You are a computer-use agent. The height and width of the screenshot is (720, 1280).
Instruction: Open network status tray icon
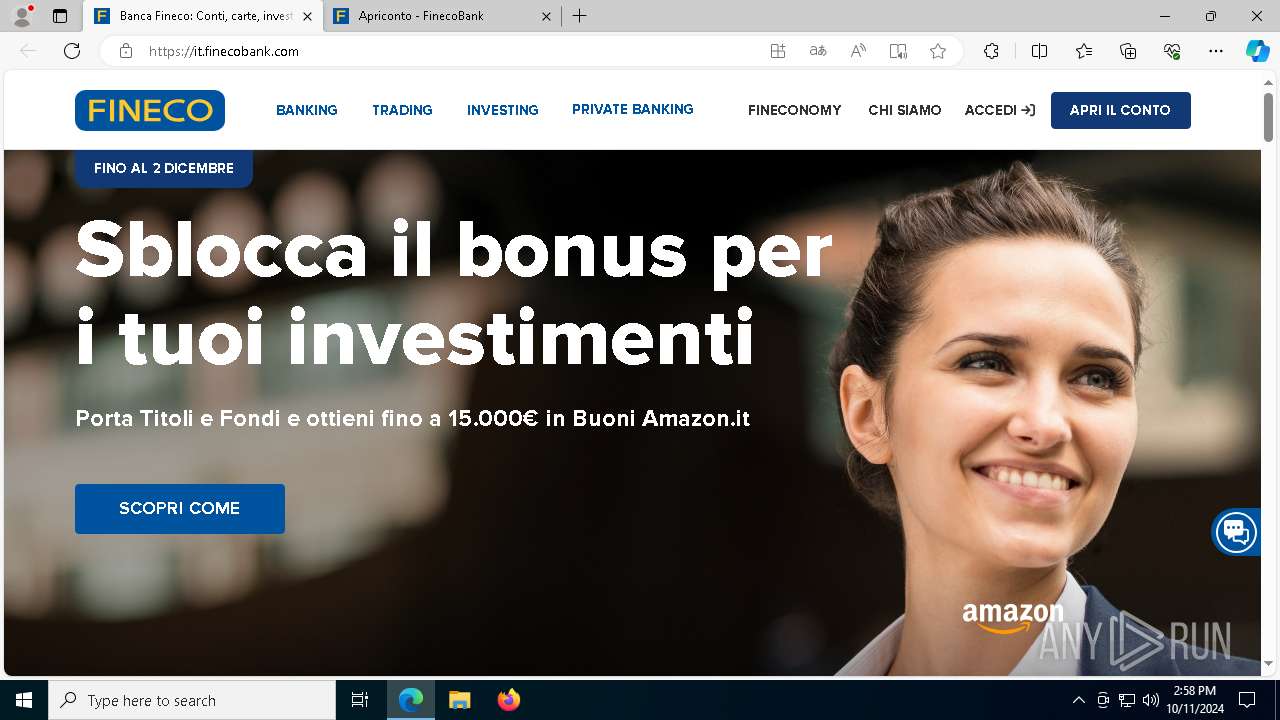coord(1127,700)
